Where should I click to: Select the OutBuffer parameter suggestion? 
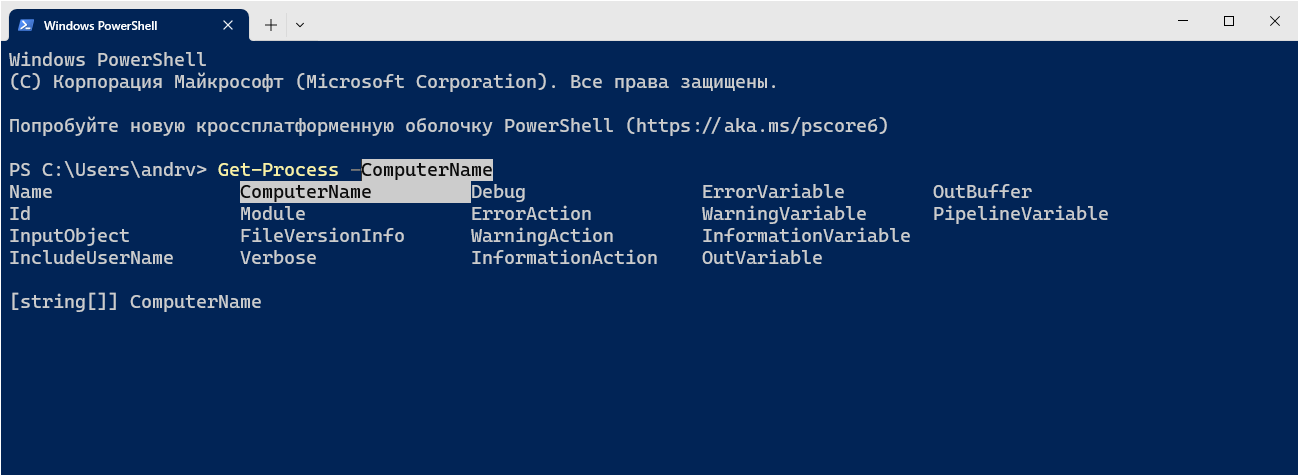pyautogui.click(x=982, y=192)
